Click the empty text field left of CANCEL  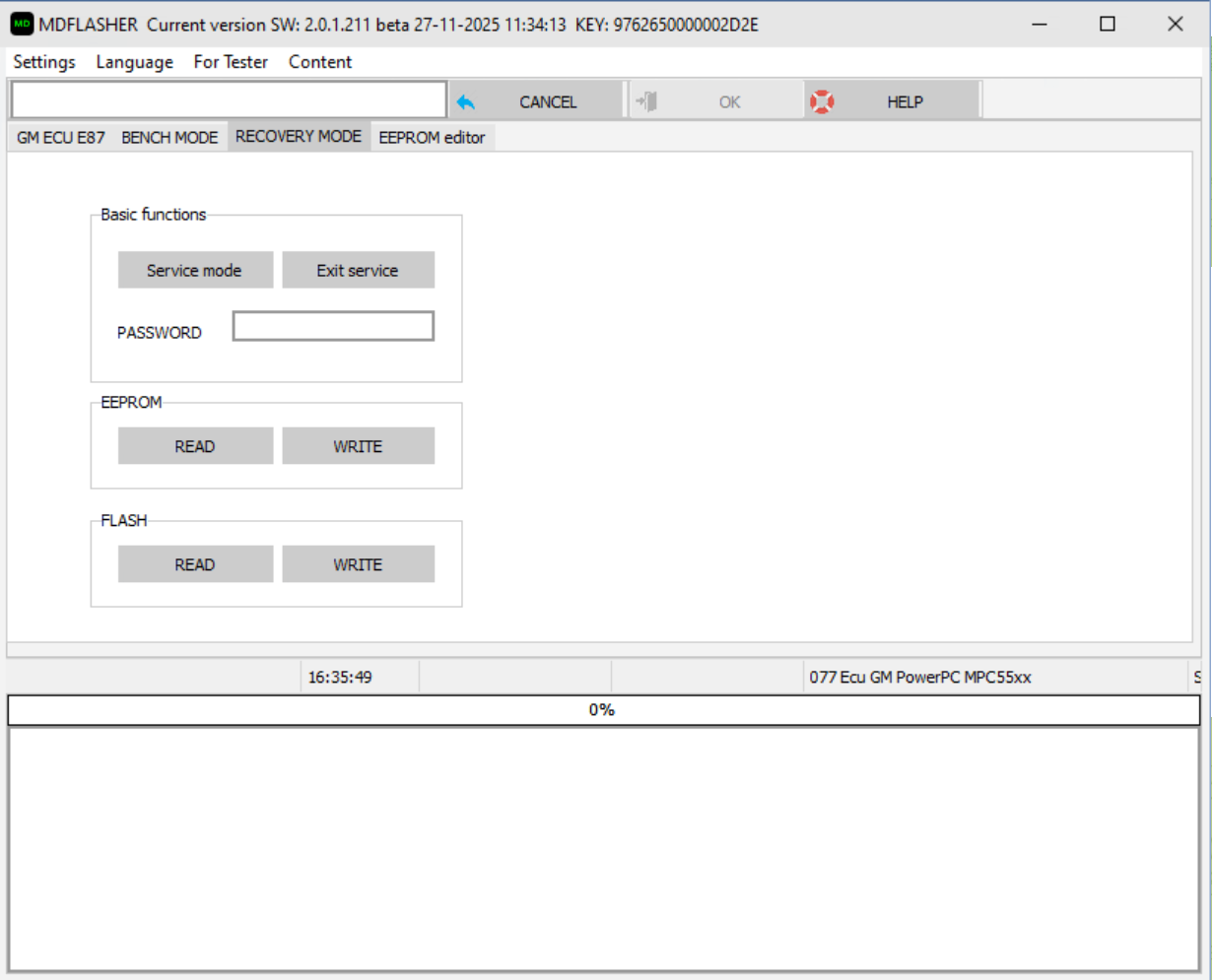(229, 100)
